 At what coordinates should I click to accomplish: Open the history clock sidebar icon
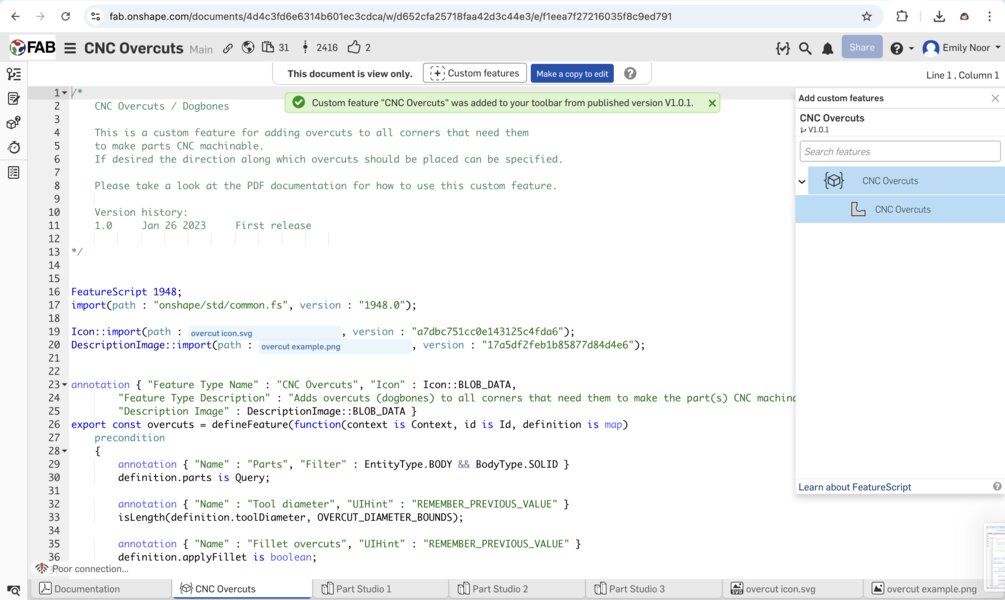13,147
